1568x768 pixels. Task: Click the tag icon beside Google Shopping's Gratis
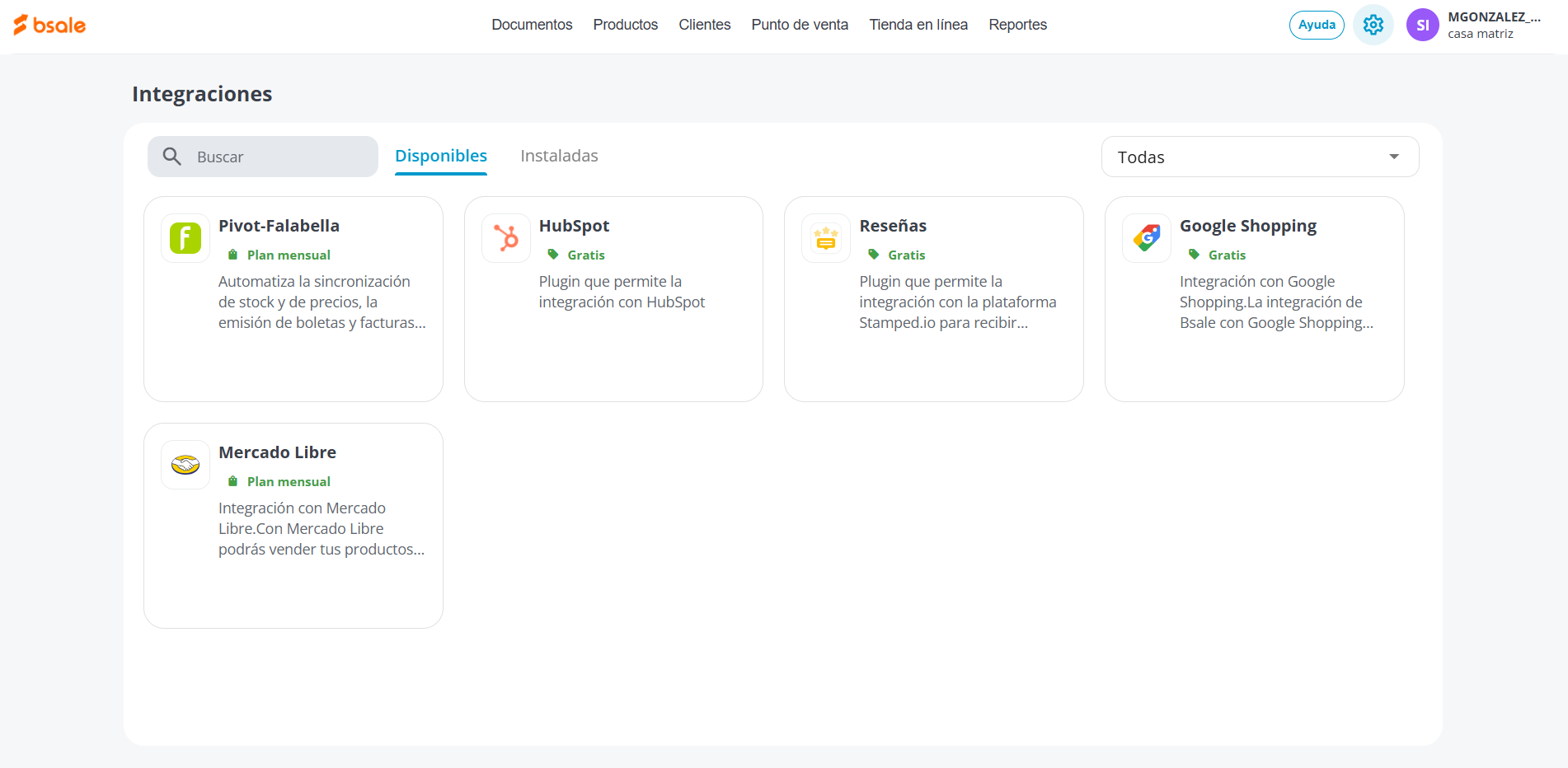click(x=1194, y=255)
